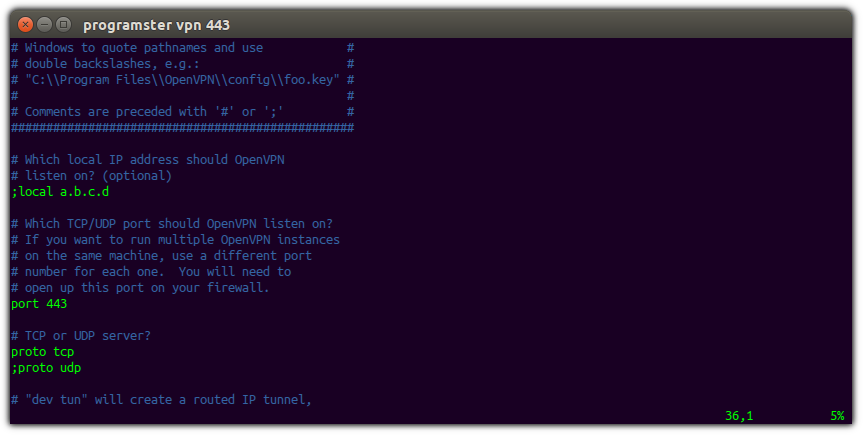
Task: Place cursor on the 'port 443' line
Action: point(39,304)
